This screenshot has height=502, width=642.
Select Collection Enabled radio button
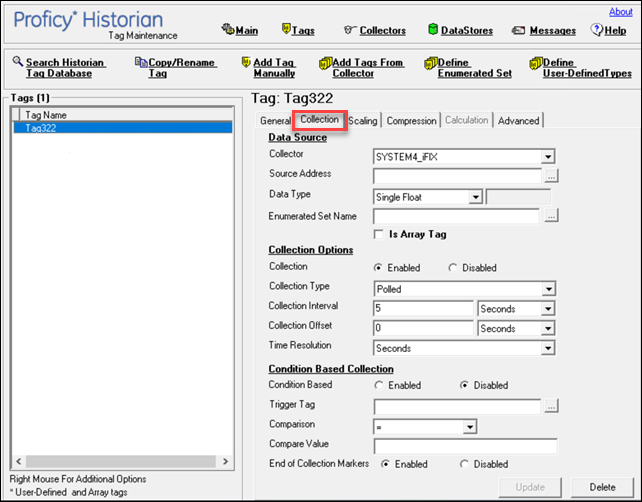pyautogui.click(x=378, y=267)
